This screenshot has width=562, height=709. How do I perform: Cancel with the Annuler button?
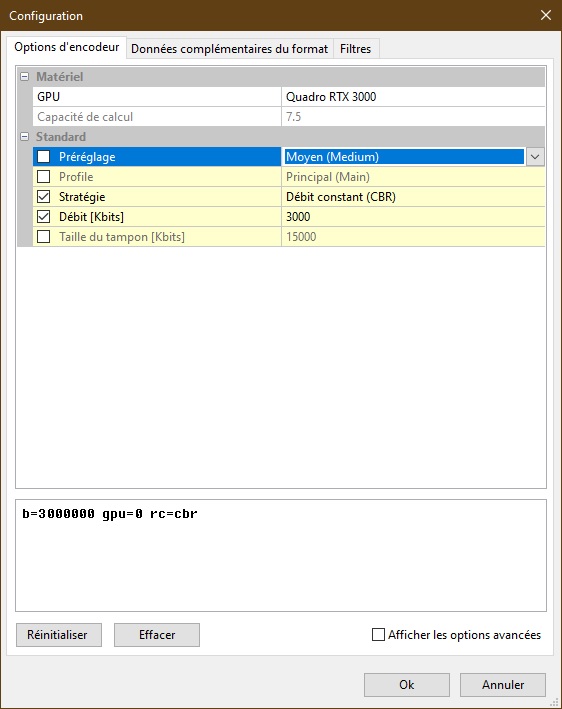[x=503, y=685]
